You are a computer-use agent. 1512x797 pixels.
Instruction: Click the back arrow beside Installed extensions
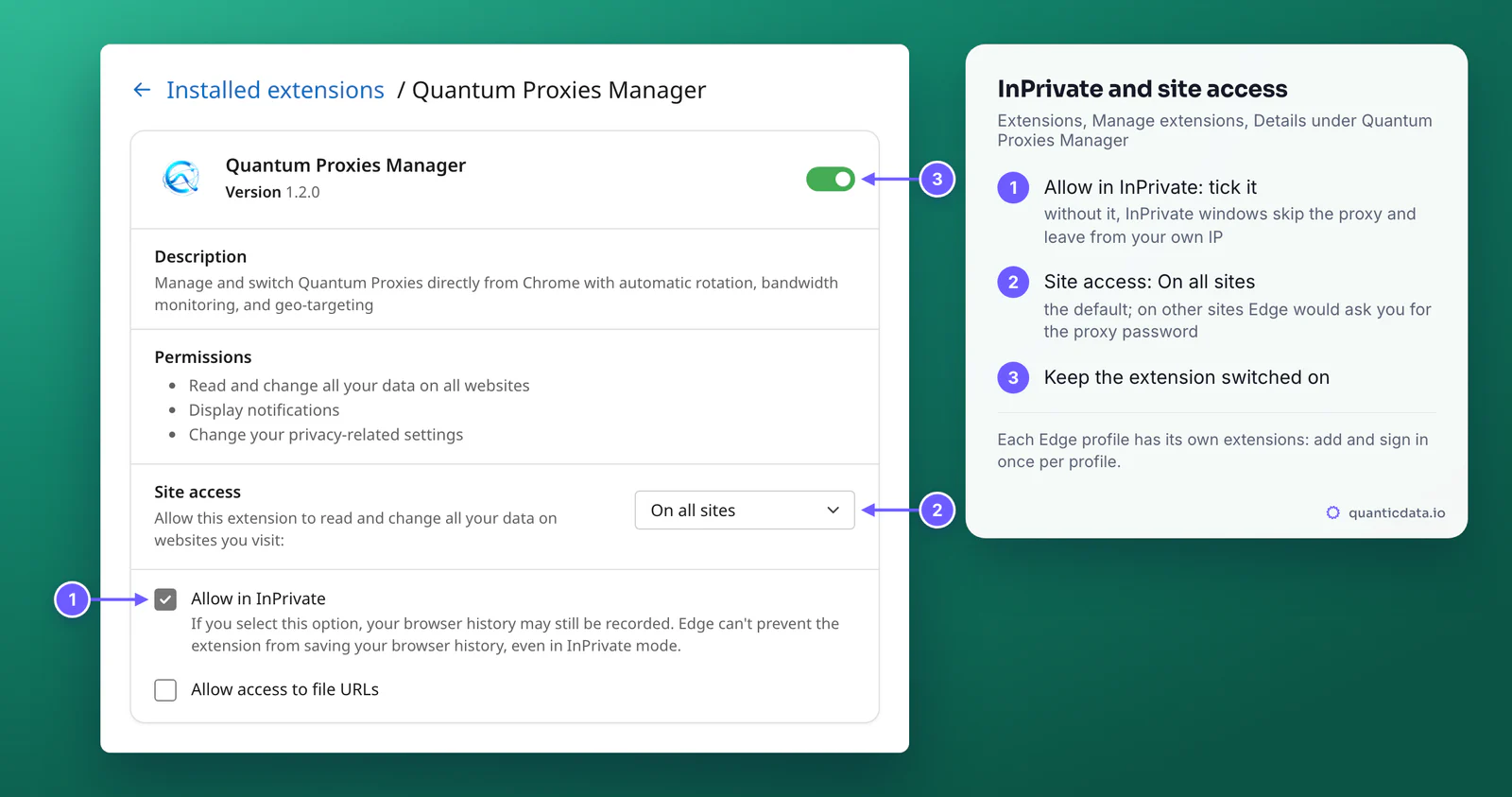pos(142,90)
